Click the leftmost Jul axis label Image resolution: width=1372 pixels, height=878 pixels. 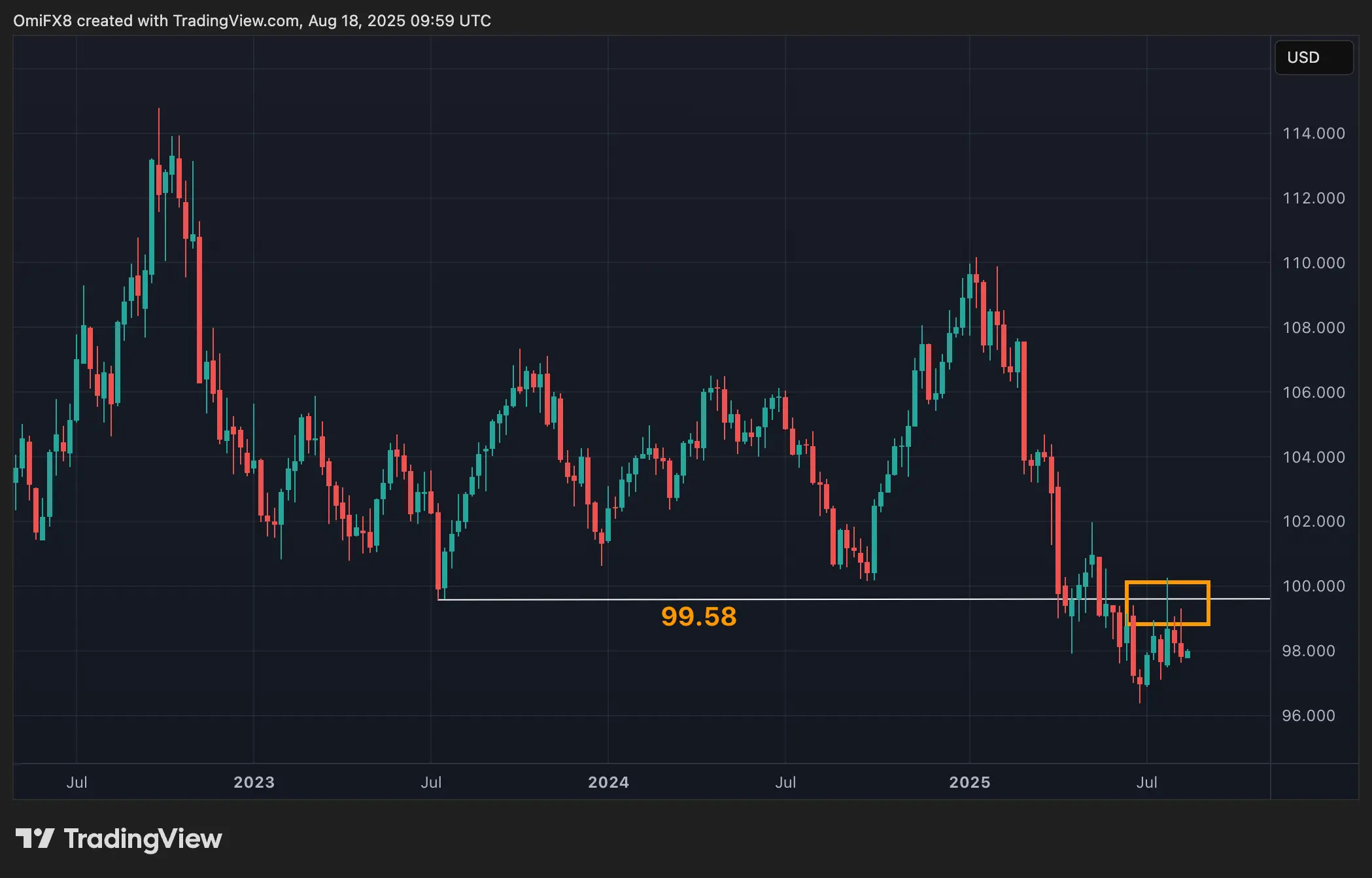tap(77, 782)
